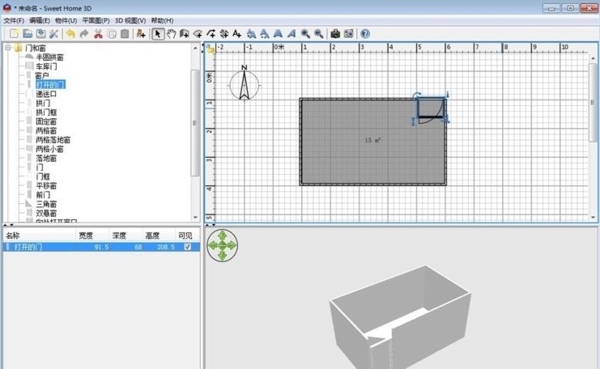This screenshot has height=369, width=600.
Task: Collapse the 门和窗 catalog folder
Action: (x=8, y=48)
